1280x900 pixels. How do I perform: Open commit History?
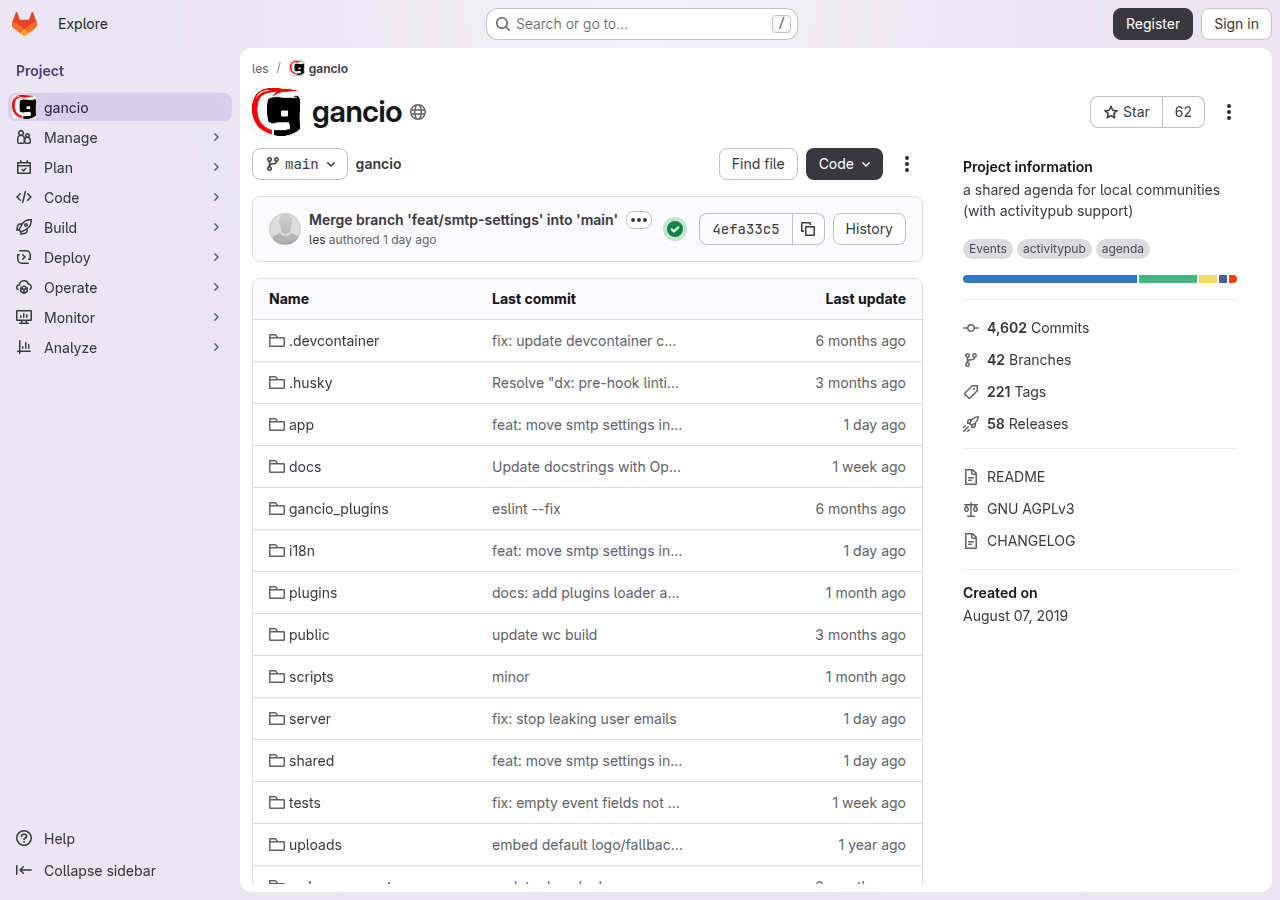point(869,229)
